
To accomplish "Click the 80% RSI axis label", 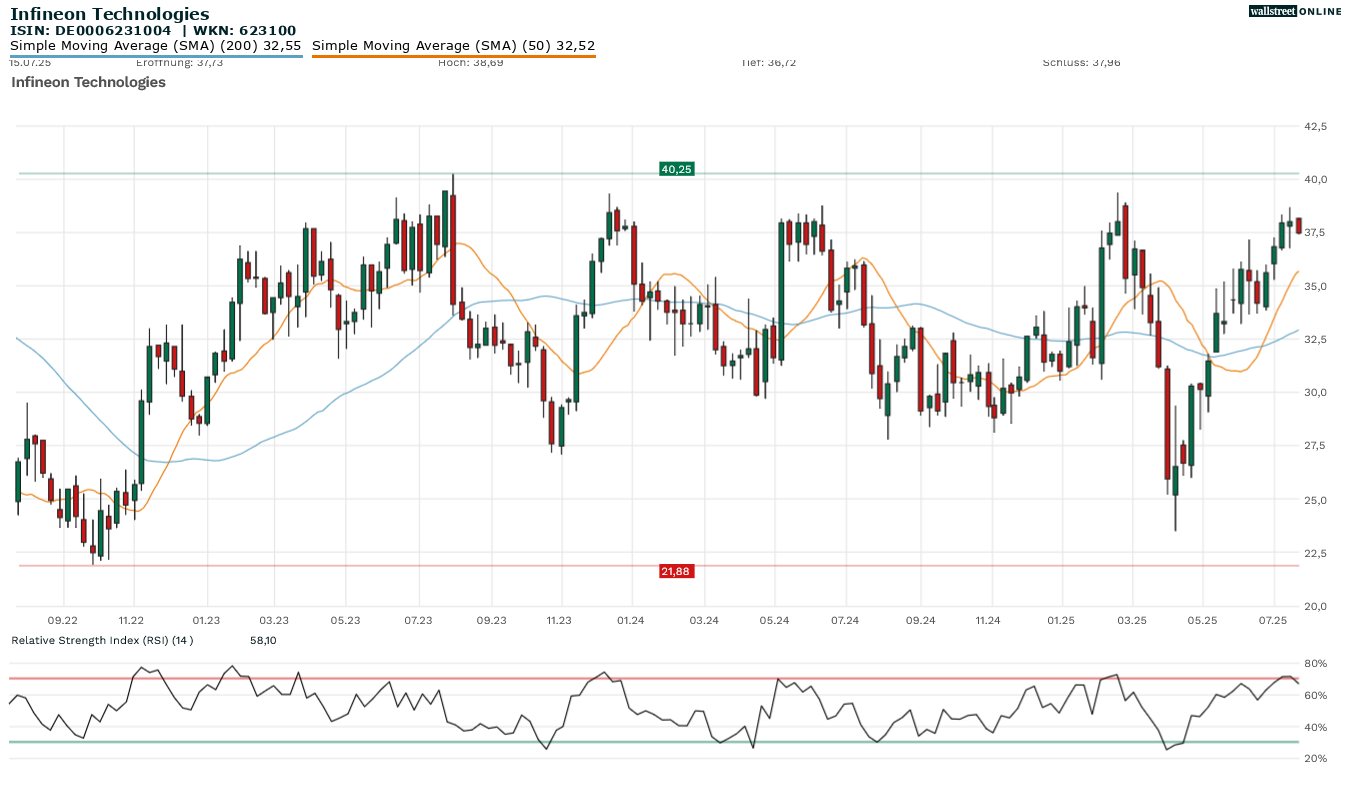I will (1315, 663).
